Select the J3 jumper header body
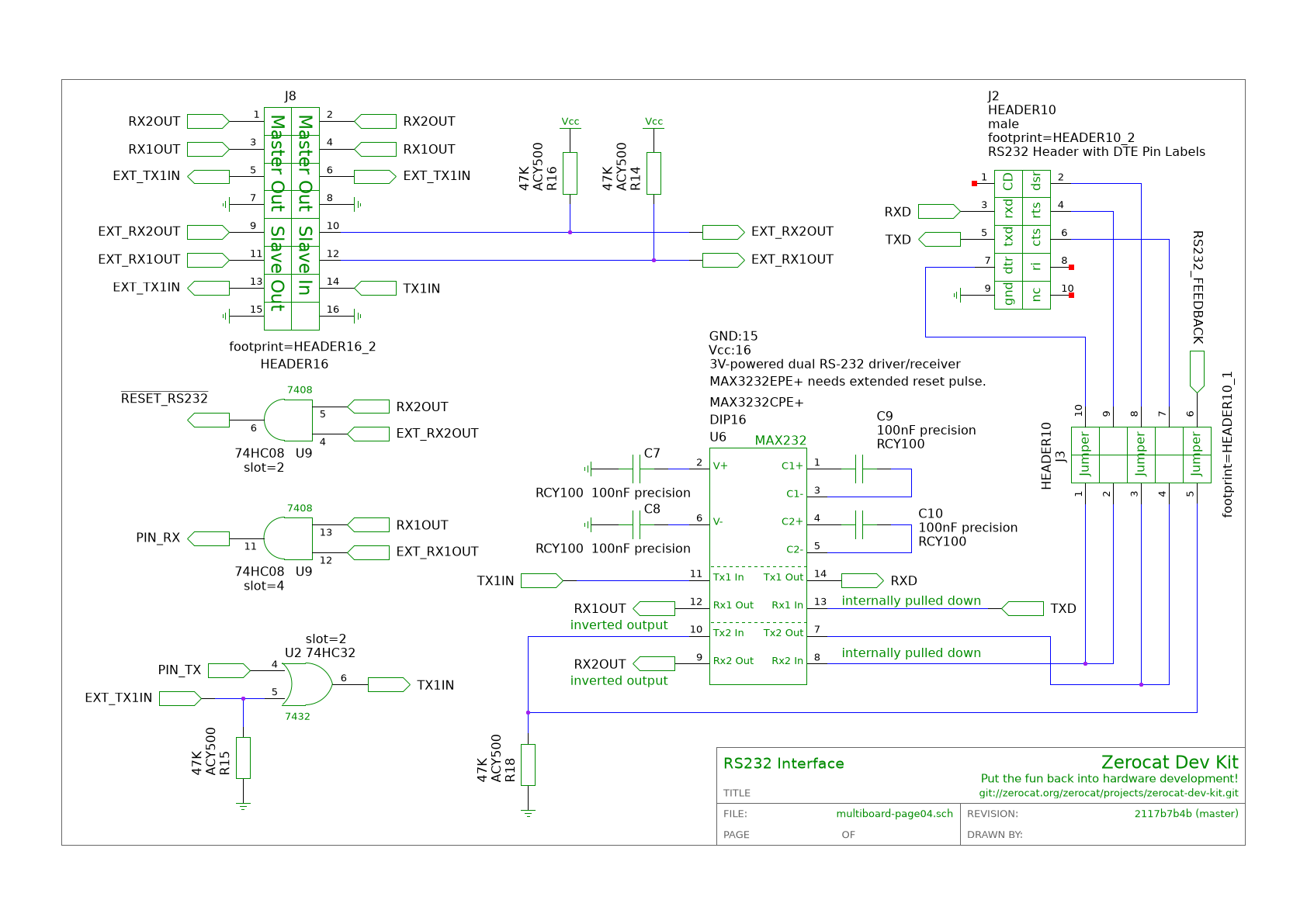Viewport: 1307px width, 924px height. (x=1141, y=455)
